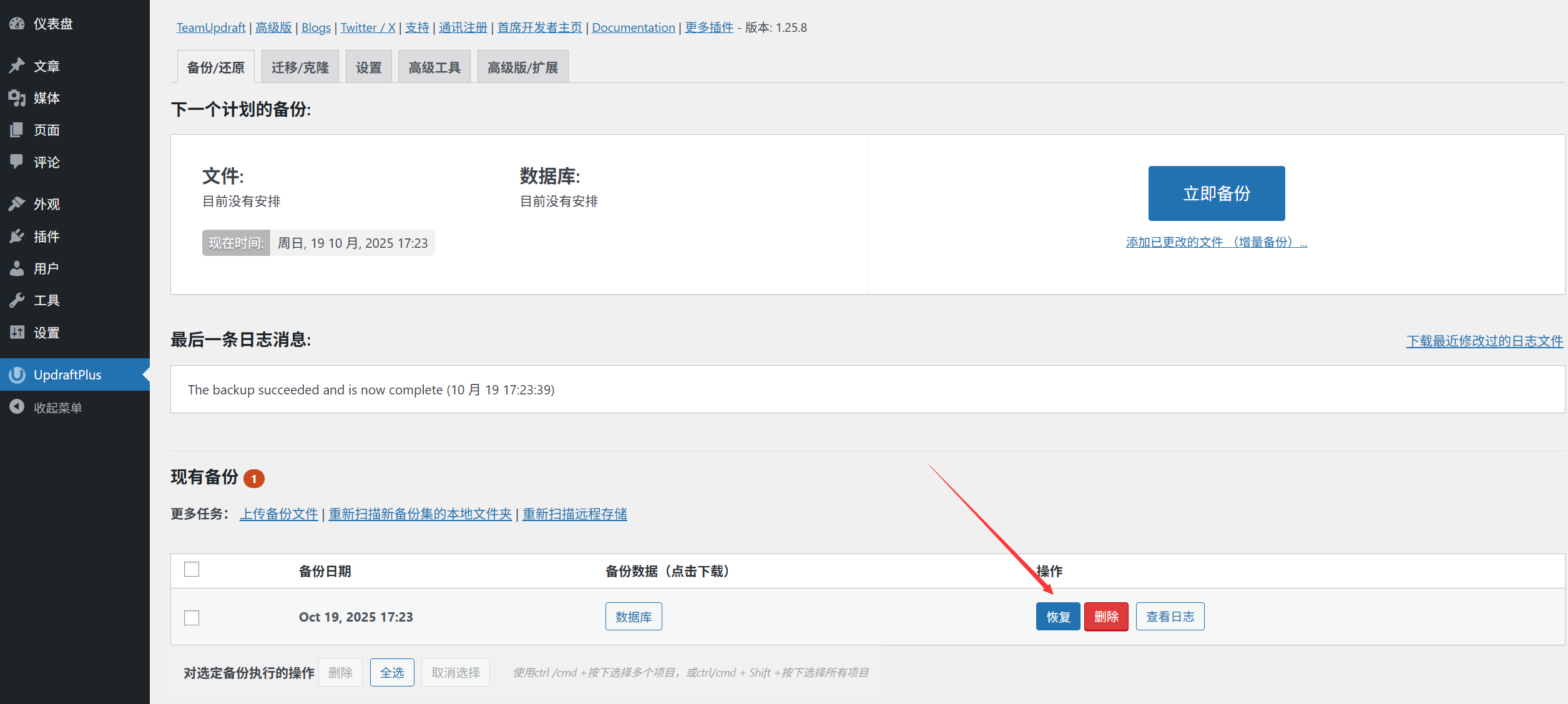Click the blue 恢复 restore button

(1058, 617)
